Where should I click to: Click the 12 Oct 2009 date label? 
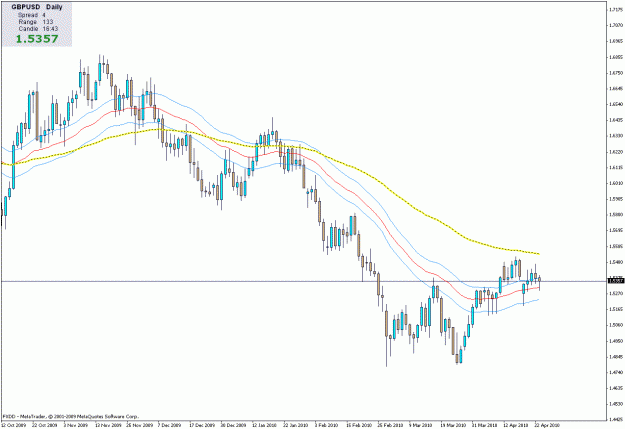click(x=14, y=425)
